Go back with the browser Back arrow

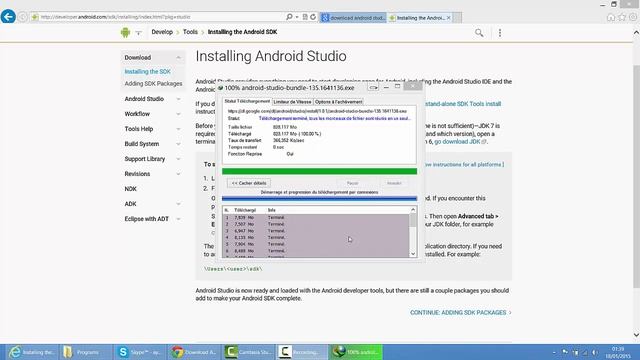8,17
